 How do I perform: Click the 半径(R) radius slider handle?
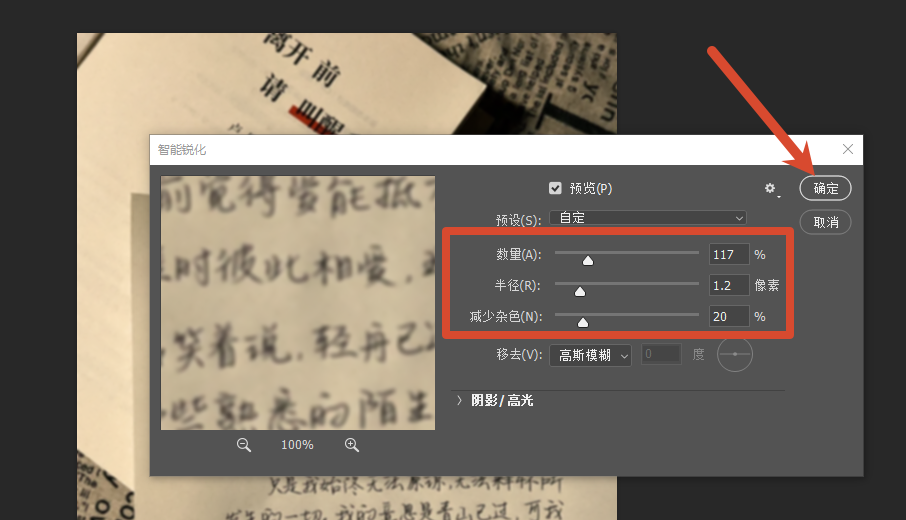[580, 292]
